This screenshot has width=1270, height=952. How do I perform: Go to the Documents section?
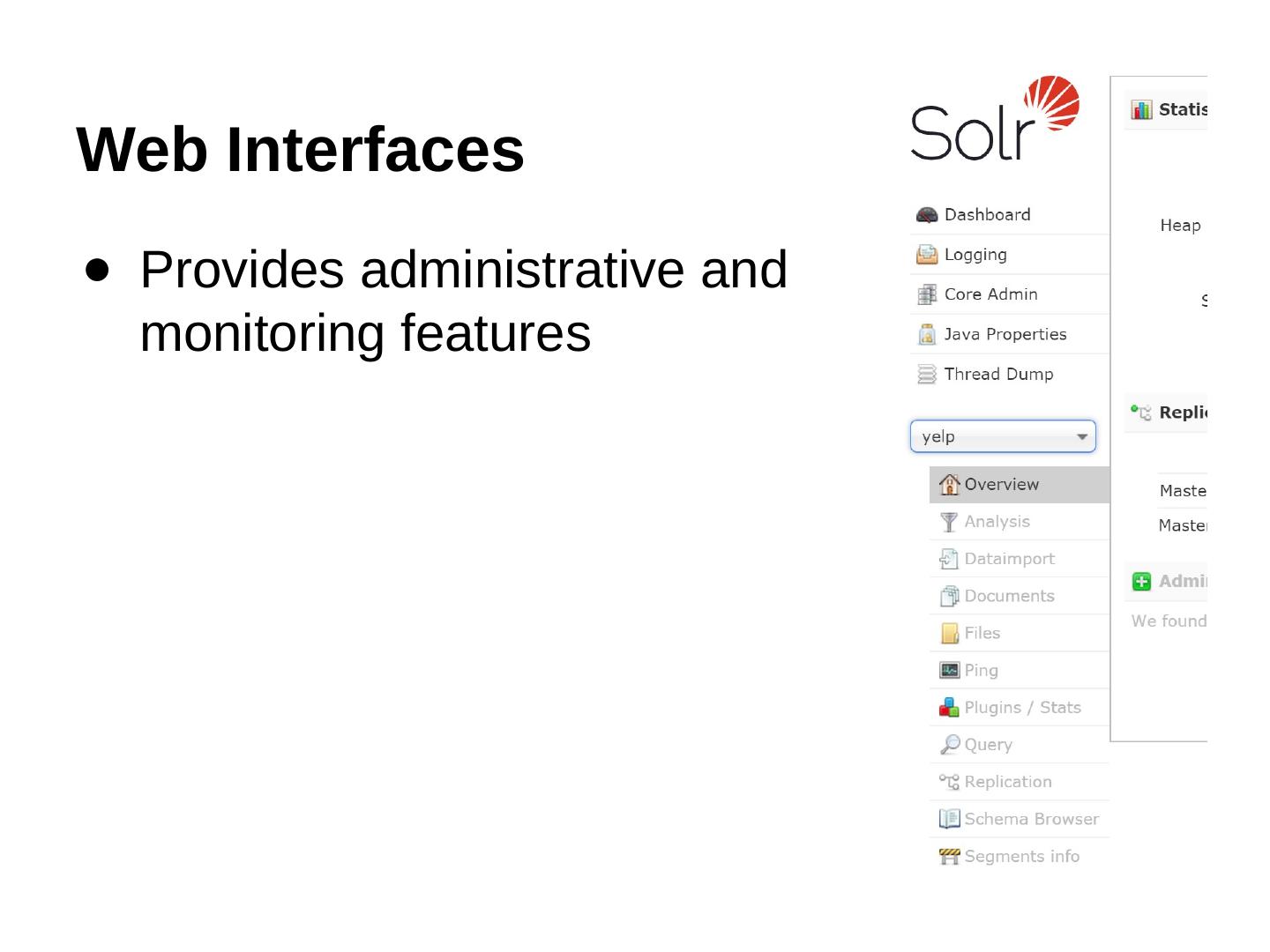1020,596
